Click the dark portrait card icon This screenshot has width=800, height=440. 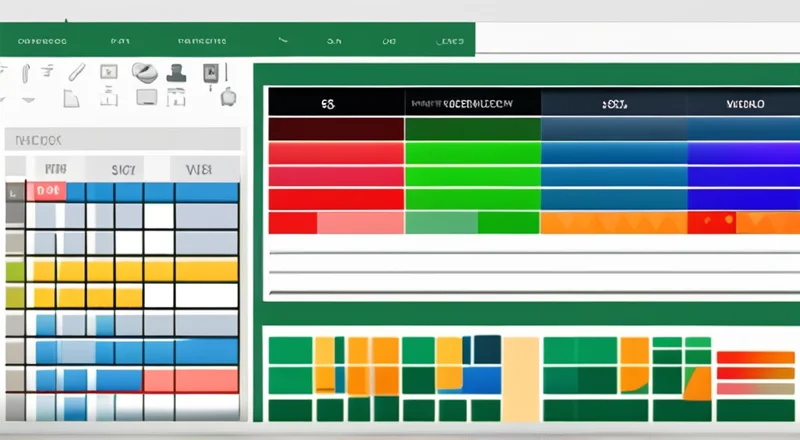click(211, 73)
